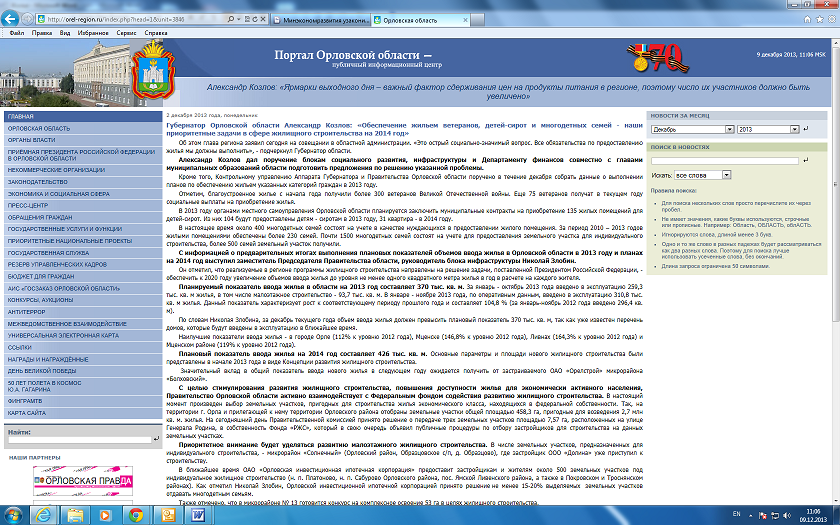The image size is (840, 525).
Task: Open АНТИТЕРРОР sidebar link
Action: tap(83, 312)
